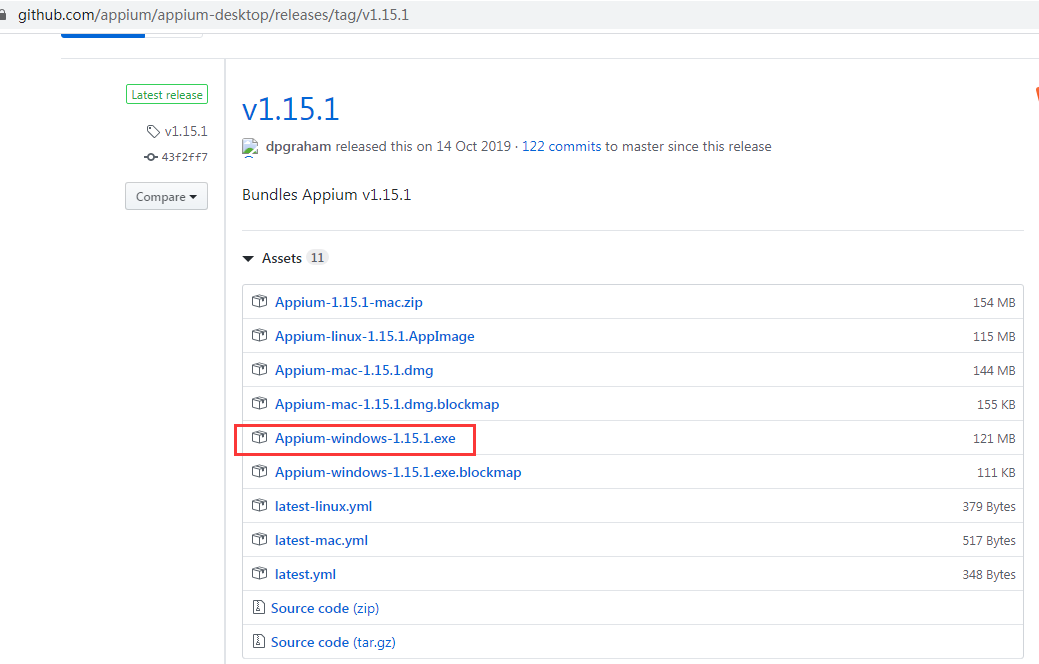Open the v1.15.1 tag link in sidebar

186,131
